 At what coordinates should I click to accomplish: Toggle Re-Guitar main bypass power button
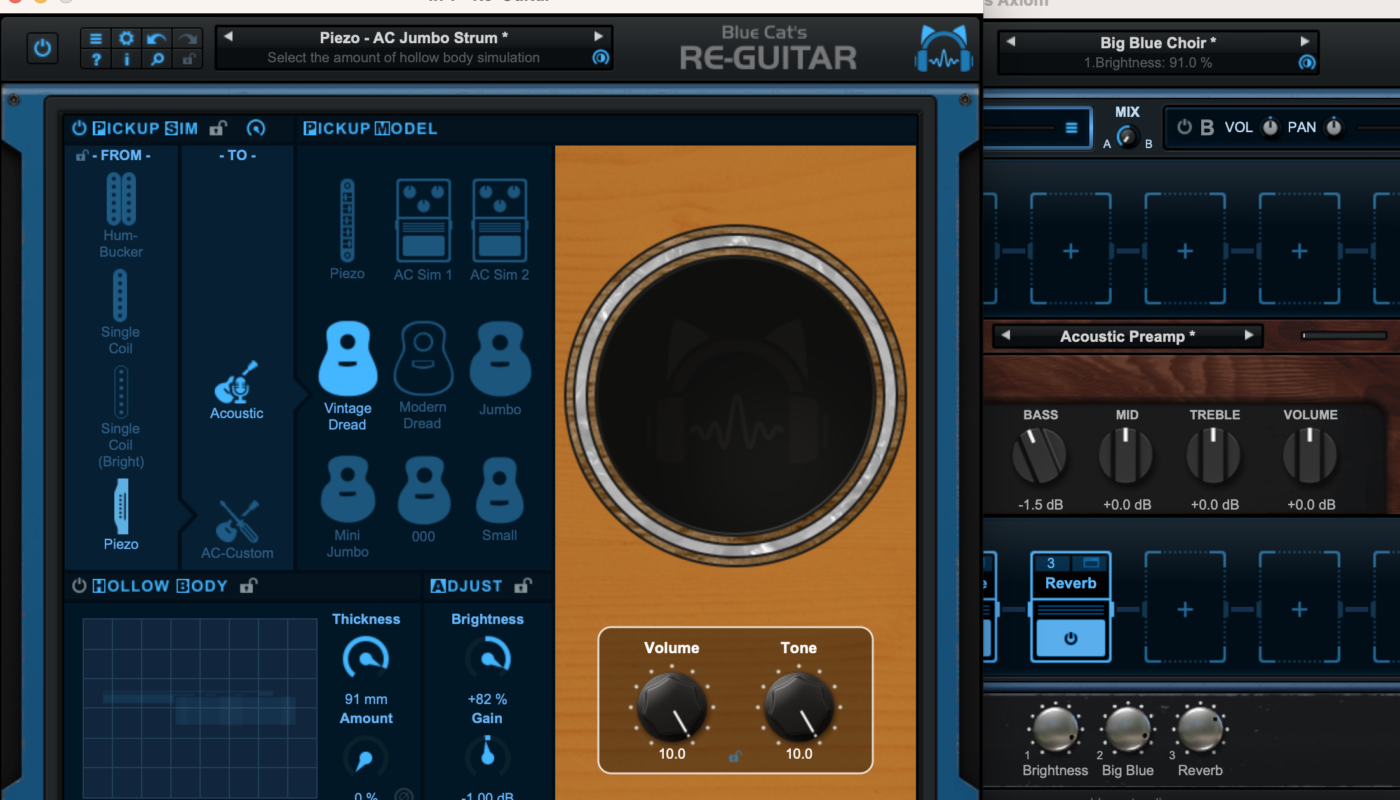(42, 48)
